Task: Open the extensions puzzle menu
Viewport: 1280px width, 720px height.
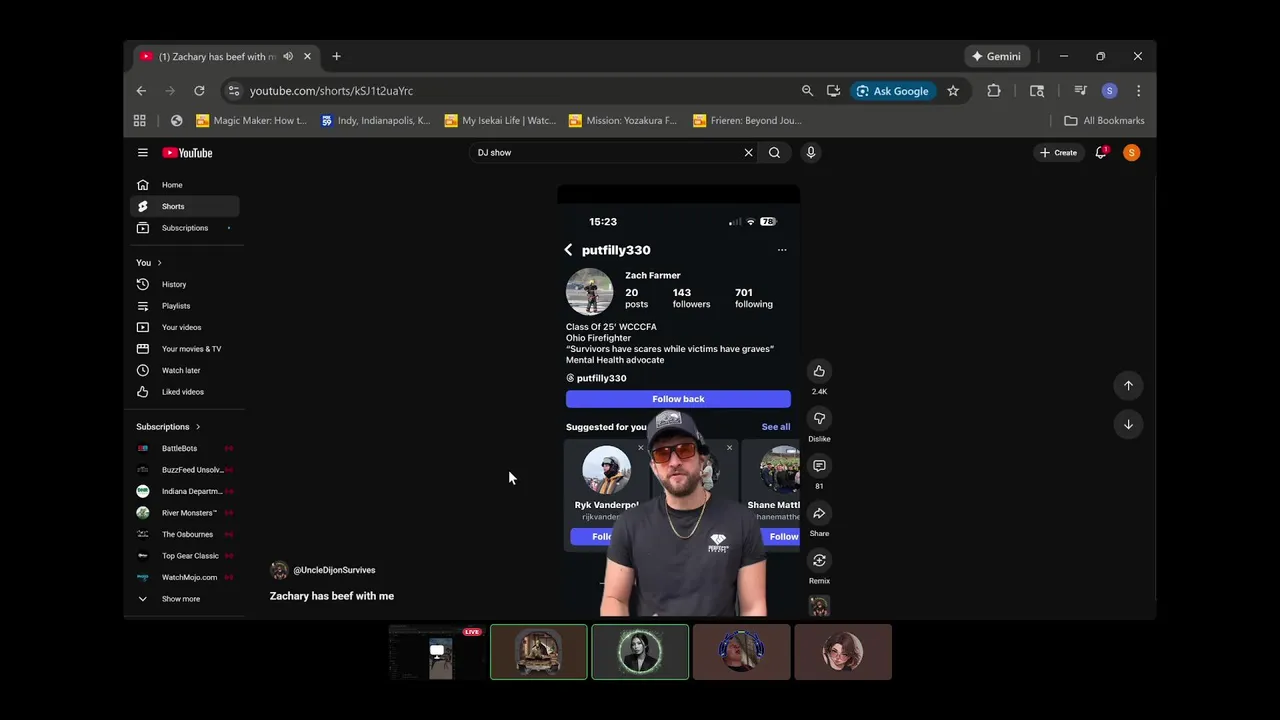Action: 993,91
